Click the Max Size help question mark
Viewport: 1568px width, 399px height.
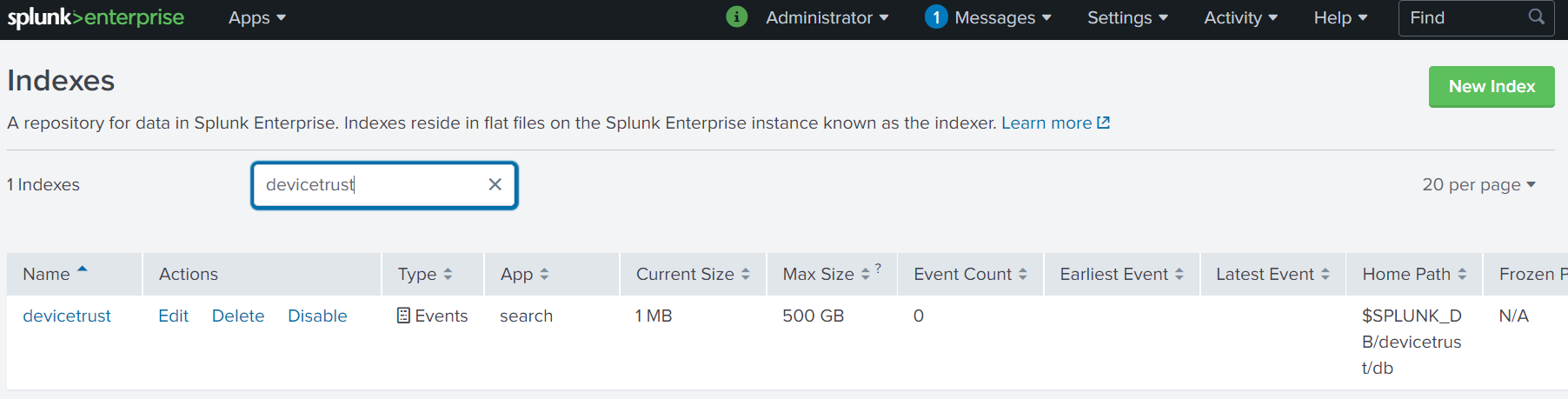coord(879,269)
